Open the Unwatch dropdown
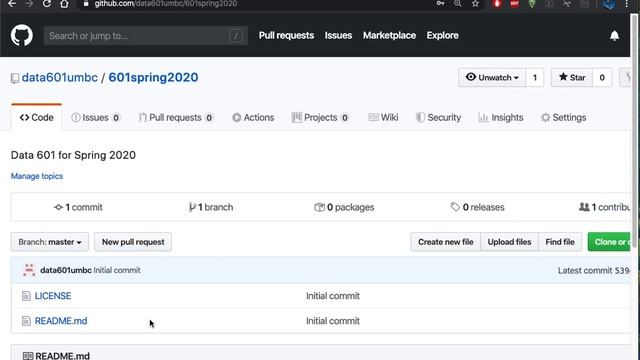Screen dimensions: 640x360 [x=492, y=77]
